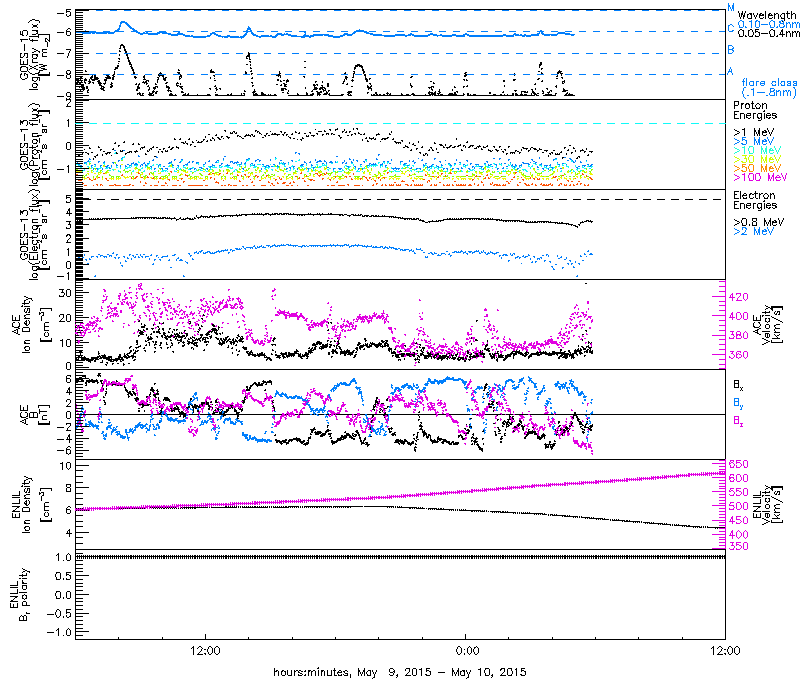
Task: Click the '>2 MeV' electron legend entry
Action: (754, 231)
